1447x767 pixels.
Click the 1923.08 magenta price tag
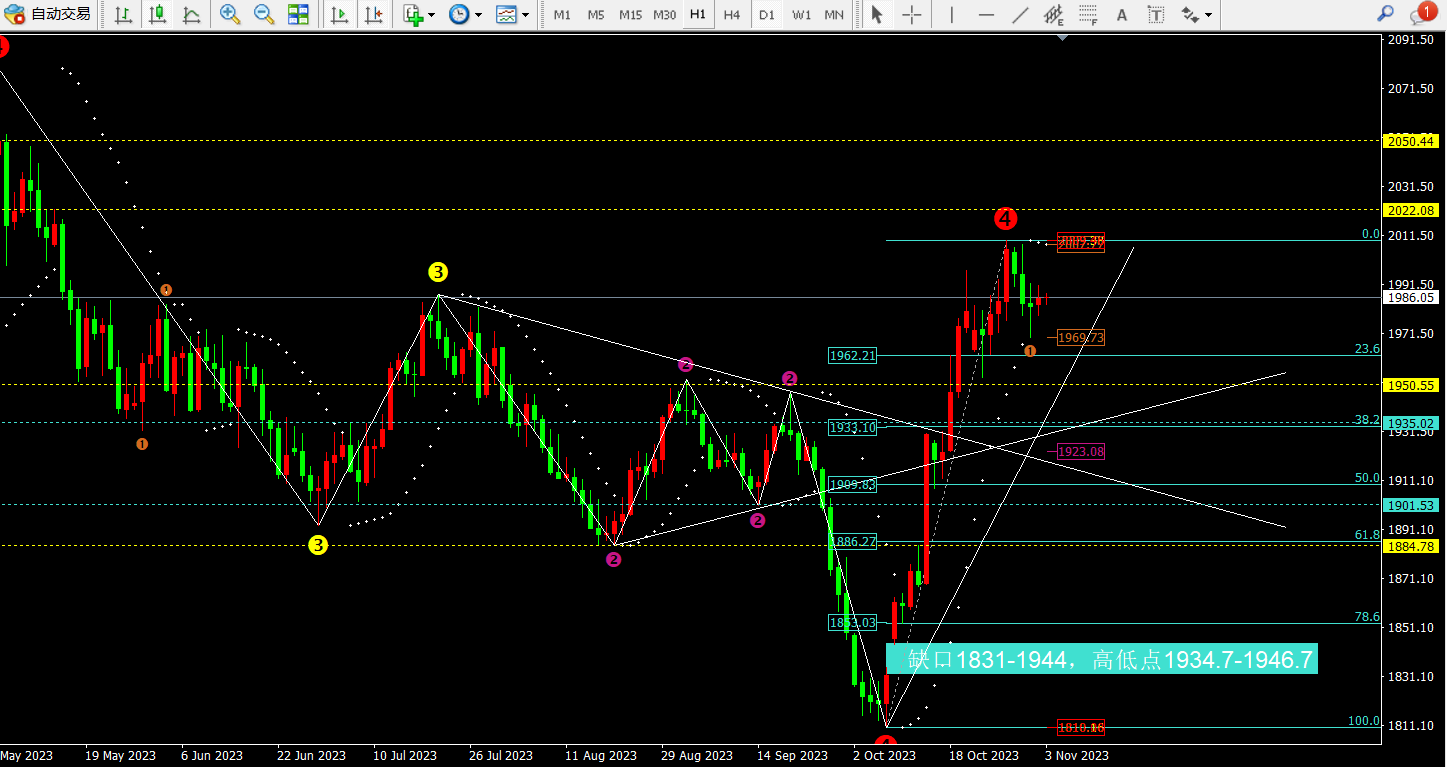pos(1081,451)
